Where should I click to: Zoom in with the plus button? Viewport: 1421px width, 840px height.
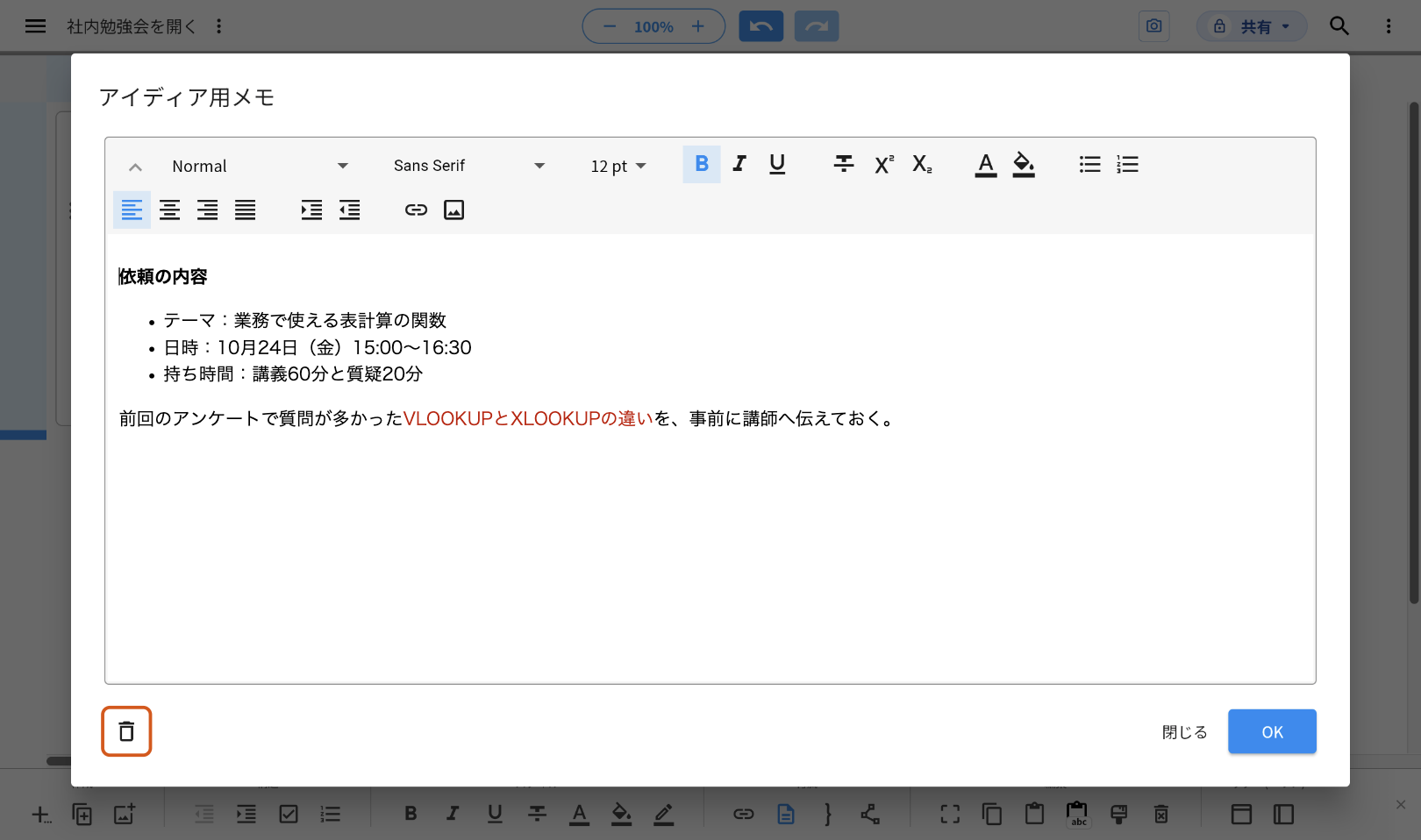coord(698,26)
